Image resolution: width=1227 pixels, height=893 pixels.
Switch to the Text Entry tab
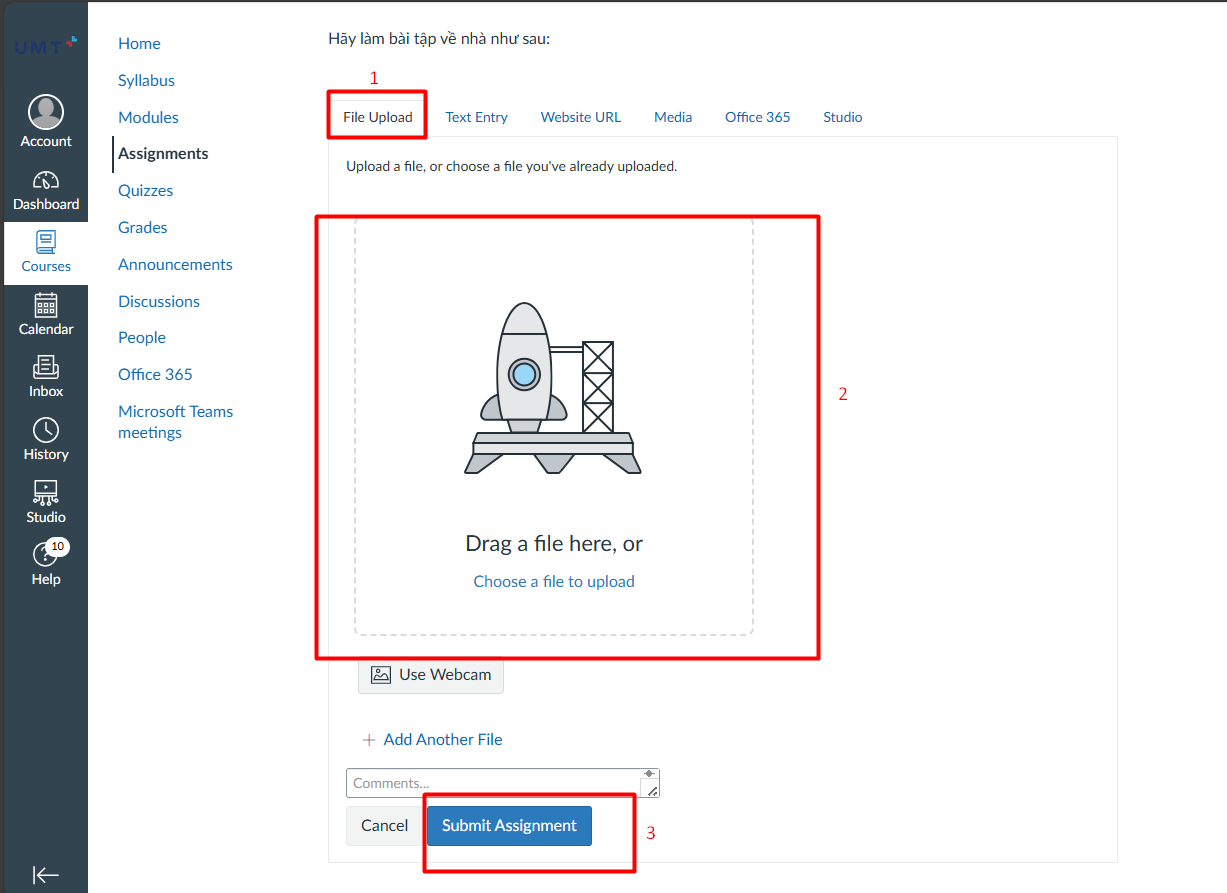(x=476, y=117)
